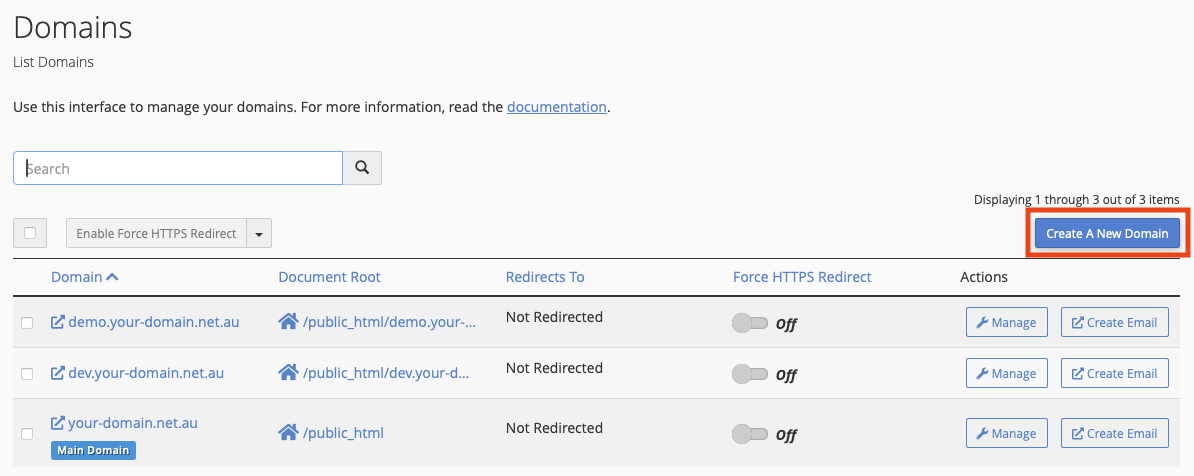The width and height of the screenshot is (1194, 476).
Task: Click the Create A New Domain button
Action: (x=1107, y=233)
